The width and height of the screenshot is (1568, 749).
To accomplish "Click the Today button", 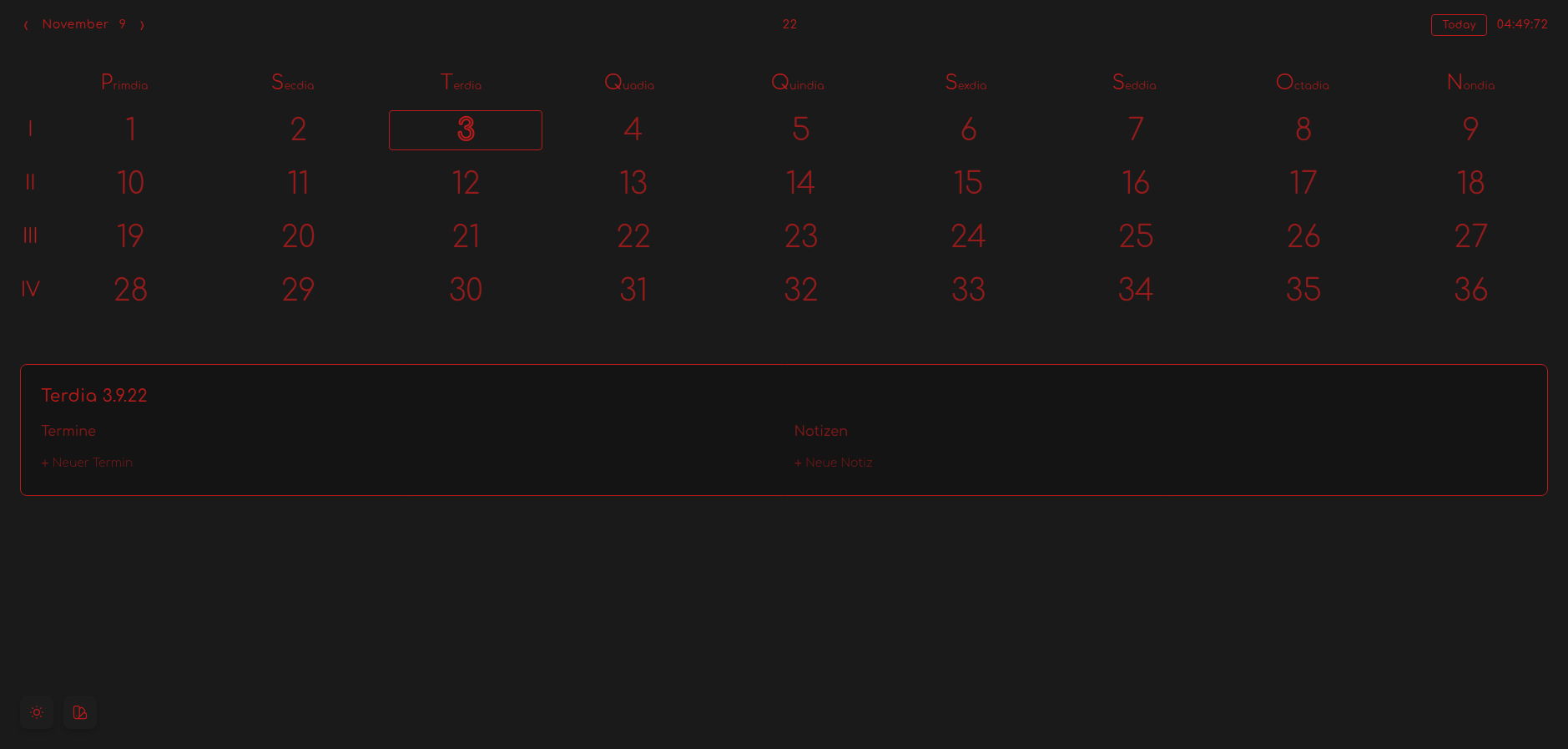I will click(1458, 25).
